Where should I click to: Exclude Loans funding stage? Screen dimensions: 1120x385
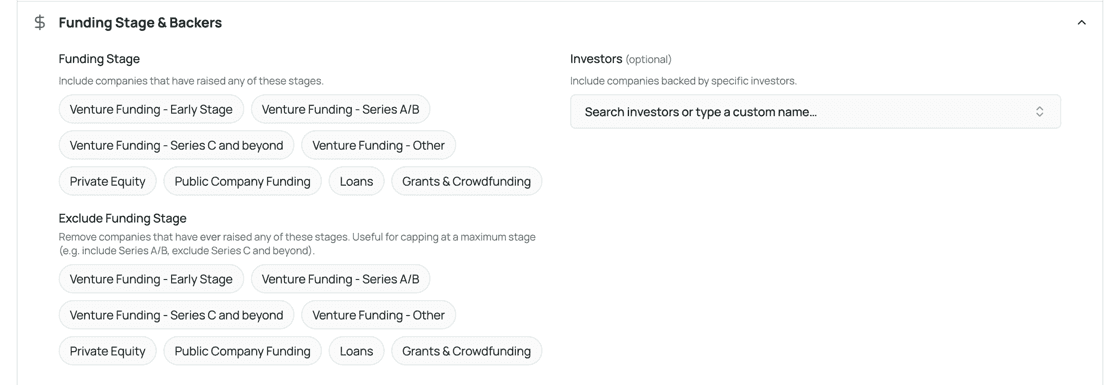tap(356, 351)
